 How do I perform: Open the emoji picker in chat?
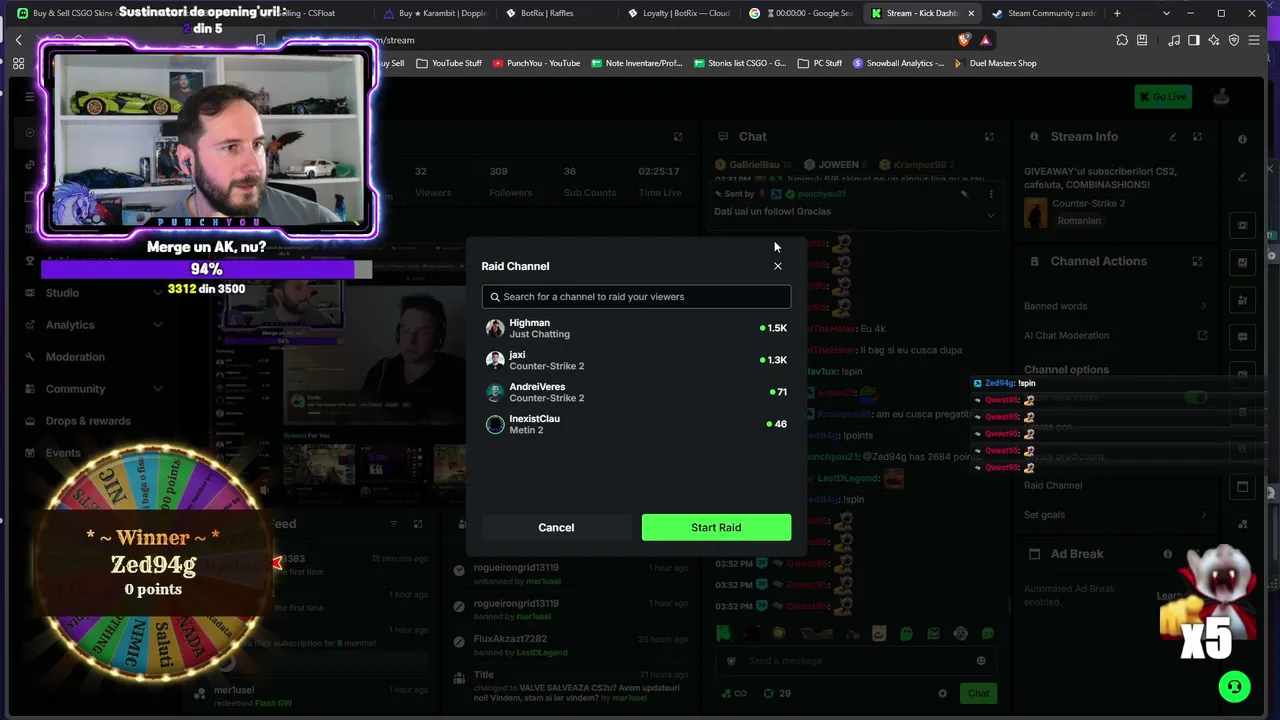pyautogui.click(x=981, y=661)
